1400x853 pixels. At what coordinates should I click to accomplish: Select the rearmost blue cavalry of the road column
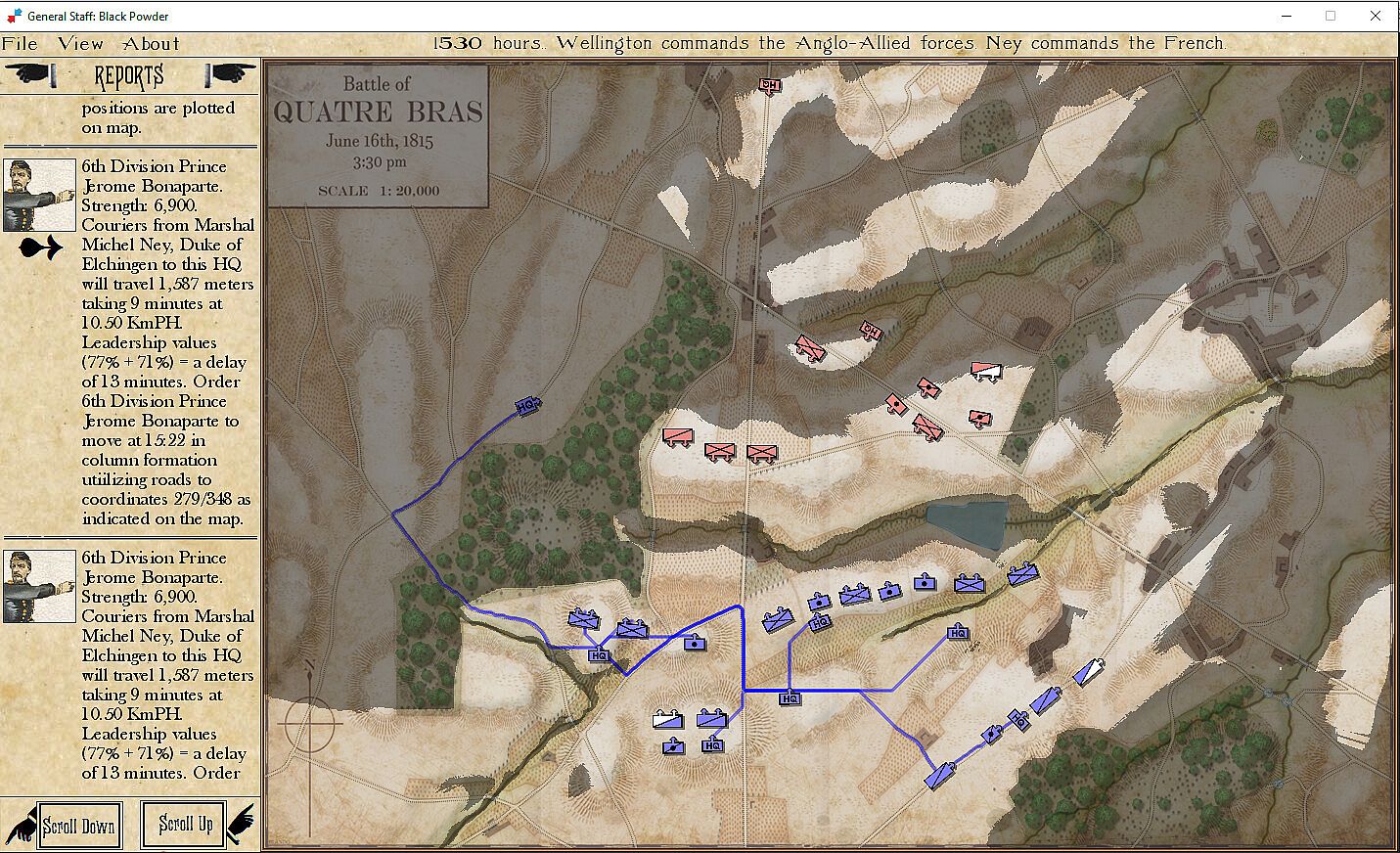click(x=941, y=776)
